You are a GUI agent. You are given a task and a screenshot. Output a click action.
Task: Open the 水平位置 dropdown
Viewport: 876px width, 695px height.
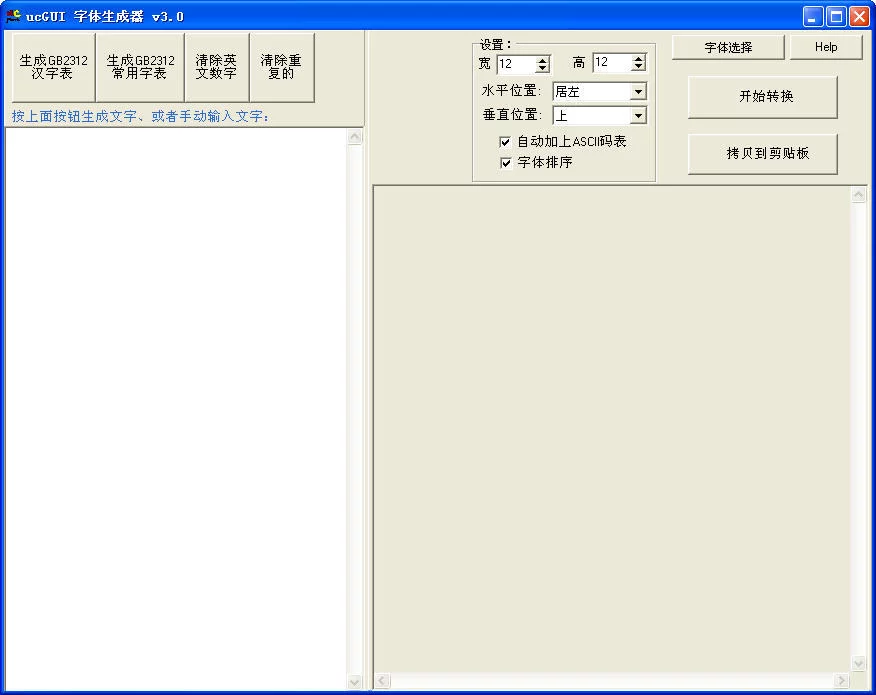pos(638,92)
